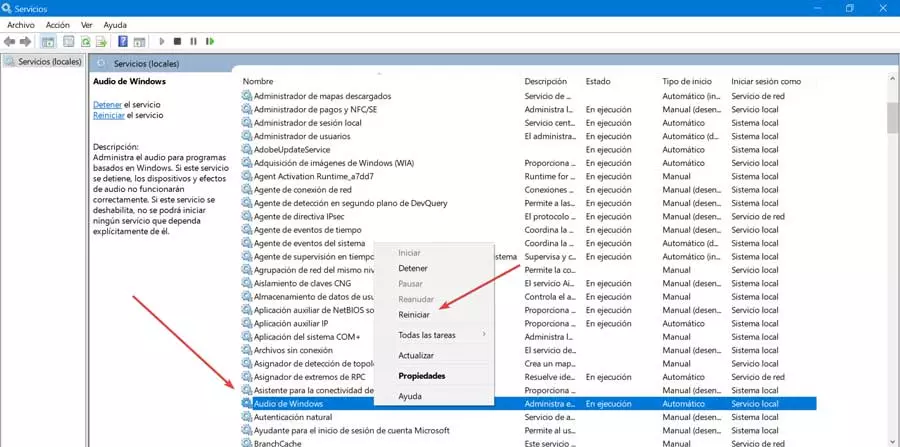Click the scrollbar up arrow of the services list

tap(893, 79)
